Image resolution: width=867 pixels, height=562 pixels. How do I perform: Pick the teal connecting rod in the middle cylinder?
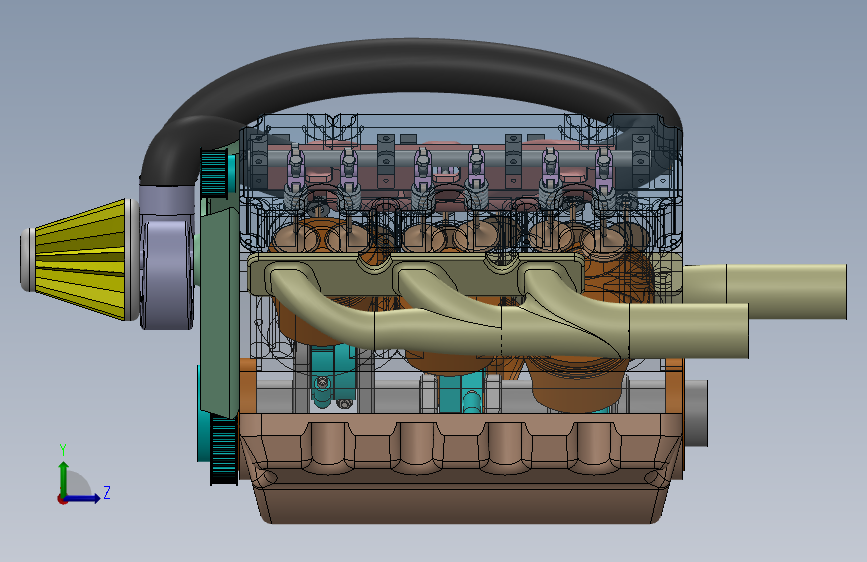[x=460, y=392]
